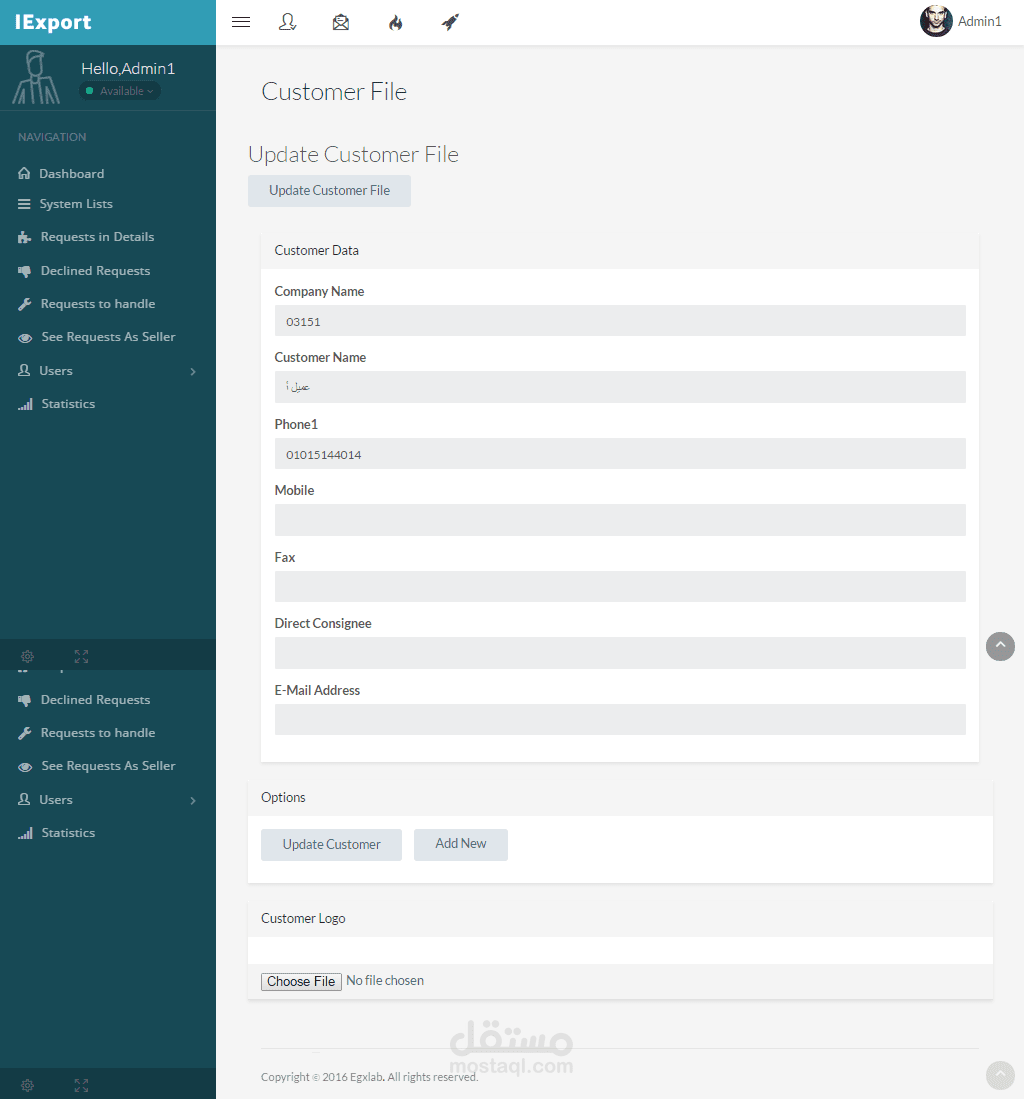Click the Admin1 avatar picture
The height and width of the screenshot is (1099, 1024).
[936, 21]
